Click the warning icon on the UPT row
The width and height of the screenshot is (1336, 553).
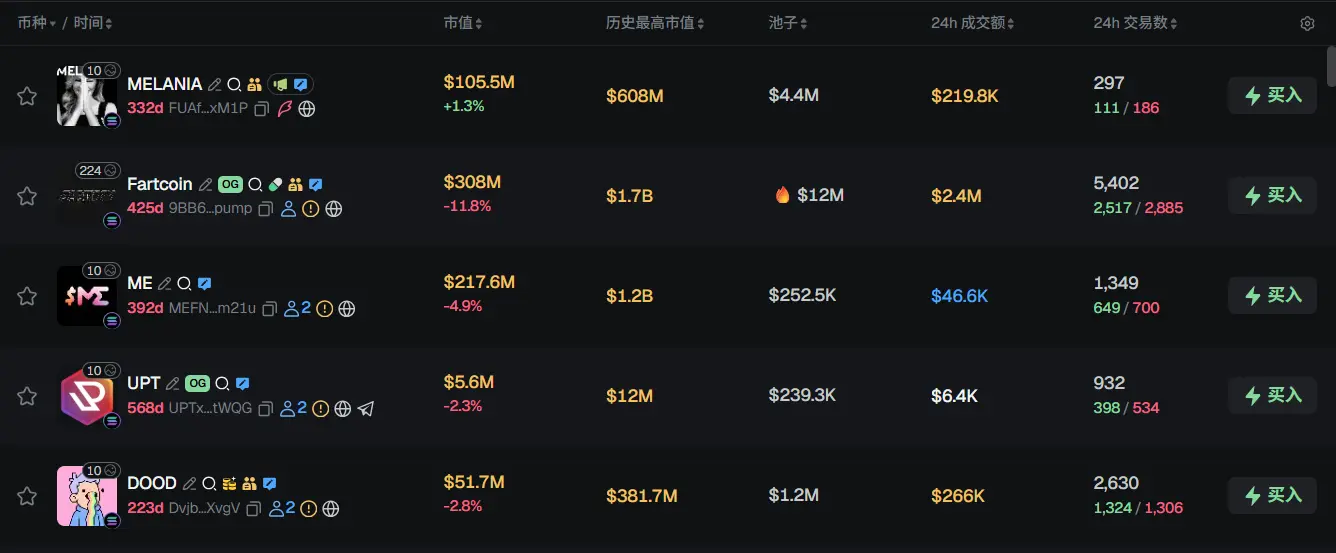click(320, 409)
